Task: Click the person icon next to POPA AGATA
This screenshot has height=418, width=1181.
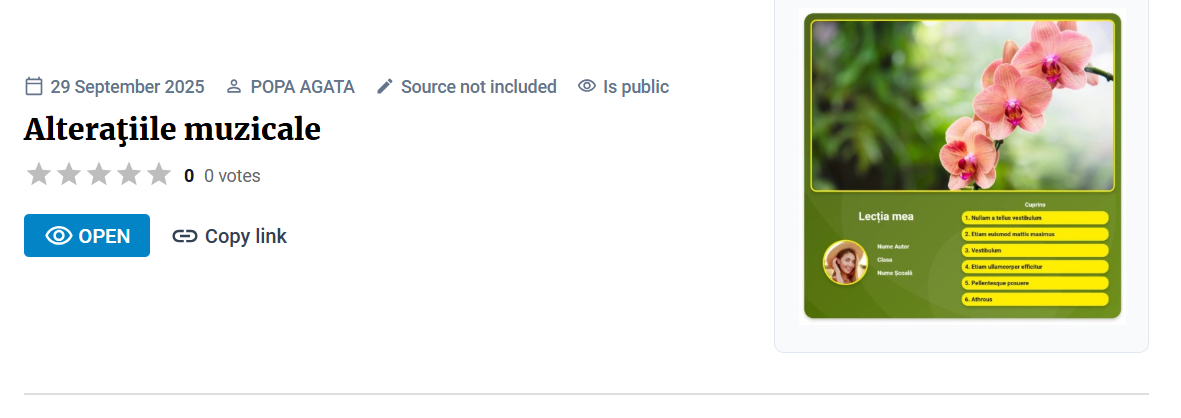Action: pyautogui.click(x=234, y=86)
